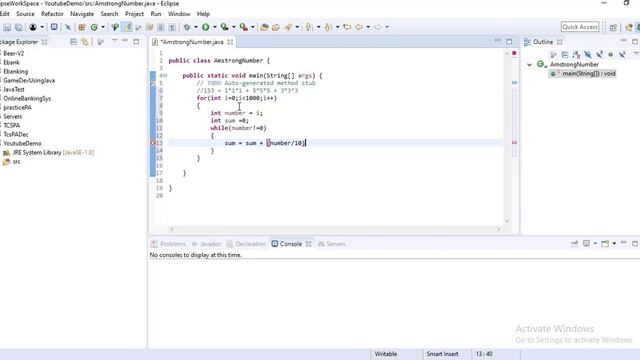This screenshot has width=640, height=360.
Task: Select main(String[]) method in Outline
Action: coord(583,73)
